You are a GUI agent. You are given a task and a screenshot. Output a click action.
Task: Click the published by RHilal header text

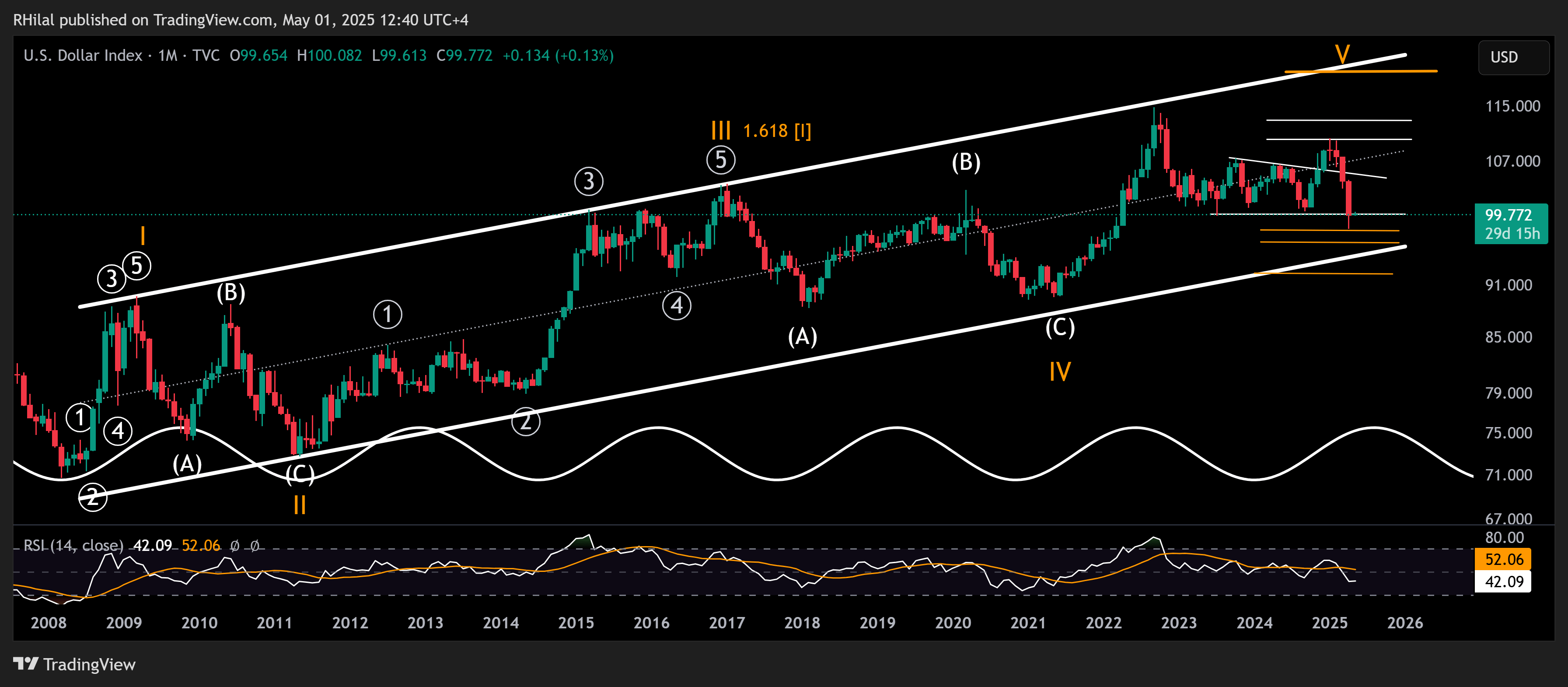pos(241,20)
